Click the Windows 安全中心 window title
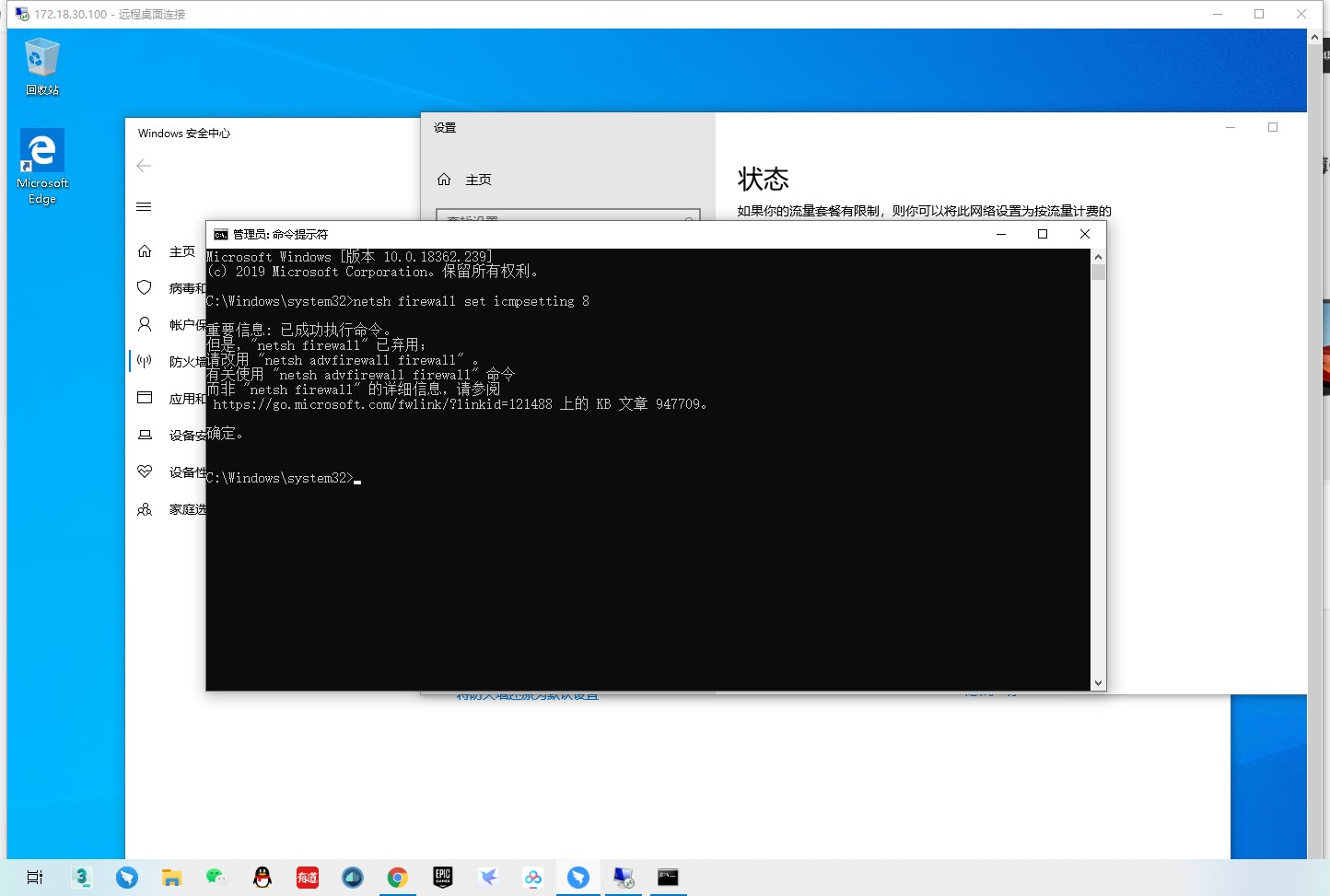The height and width of the screenshot is (896, 1330). [184, 134]
